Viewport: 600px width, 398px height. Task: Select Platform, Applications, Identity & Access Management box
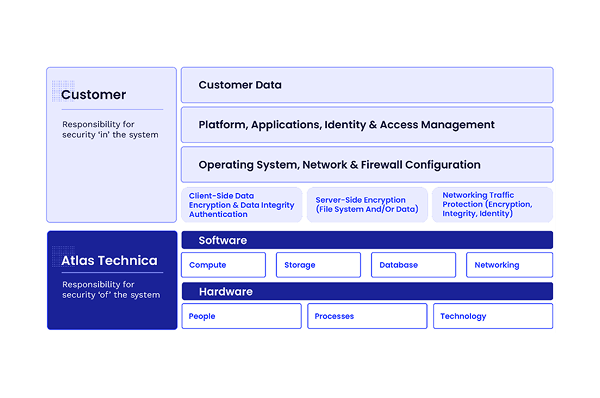367,125
